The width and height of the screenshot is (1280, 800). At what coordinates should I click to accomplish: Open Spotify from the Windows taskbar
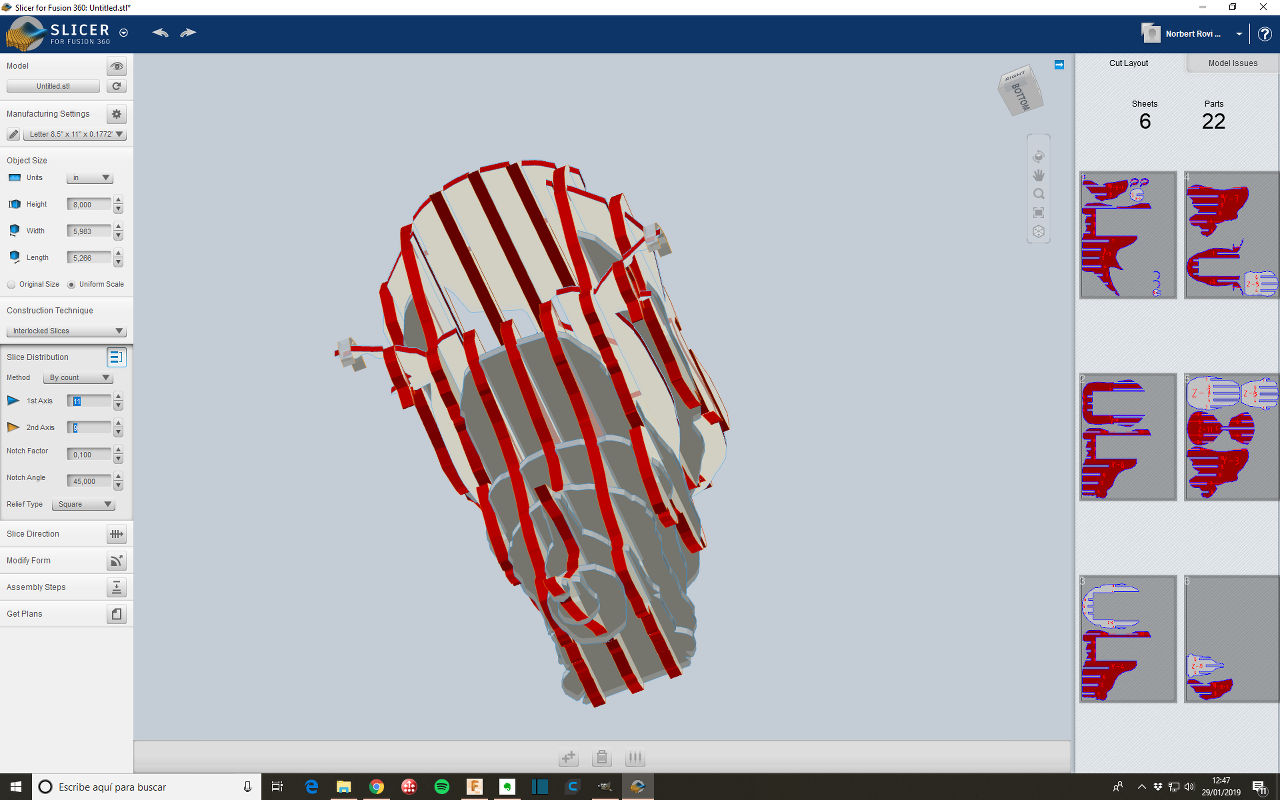(x=442, y=787)
